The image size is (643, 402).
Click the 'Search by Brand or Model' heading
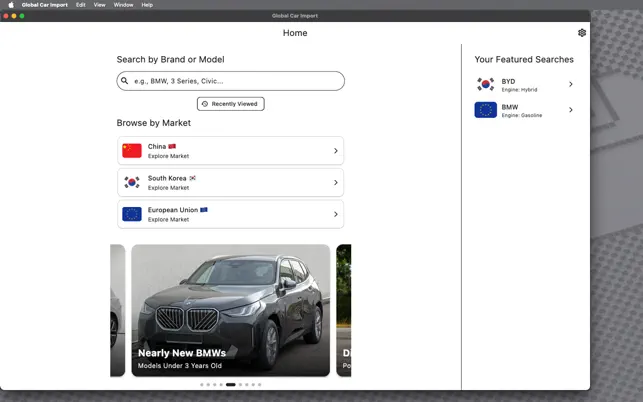[x=171, y=59]
